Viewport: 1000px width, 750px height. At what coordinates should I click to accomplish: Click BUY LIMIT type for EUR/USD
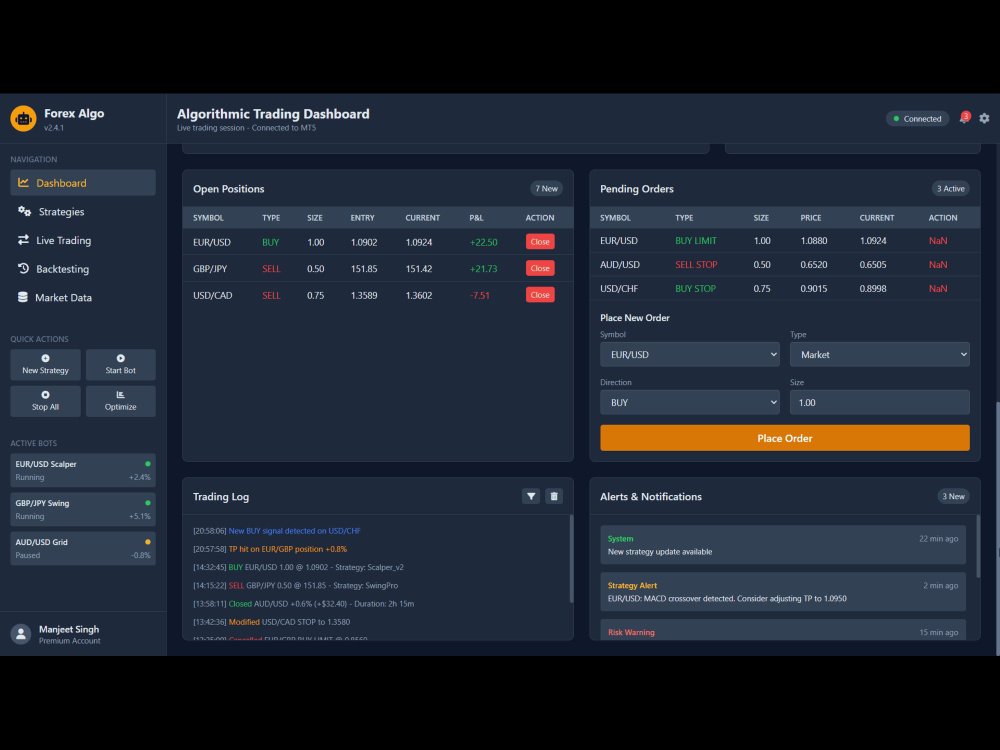point(695,241)
